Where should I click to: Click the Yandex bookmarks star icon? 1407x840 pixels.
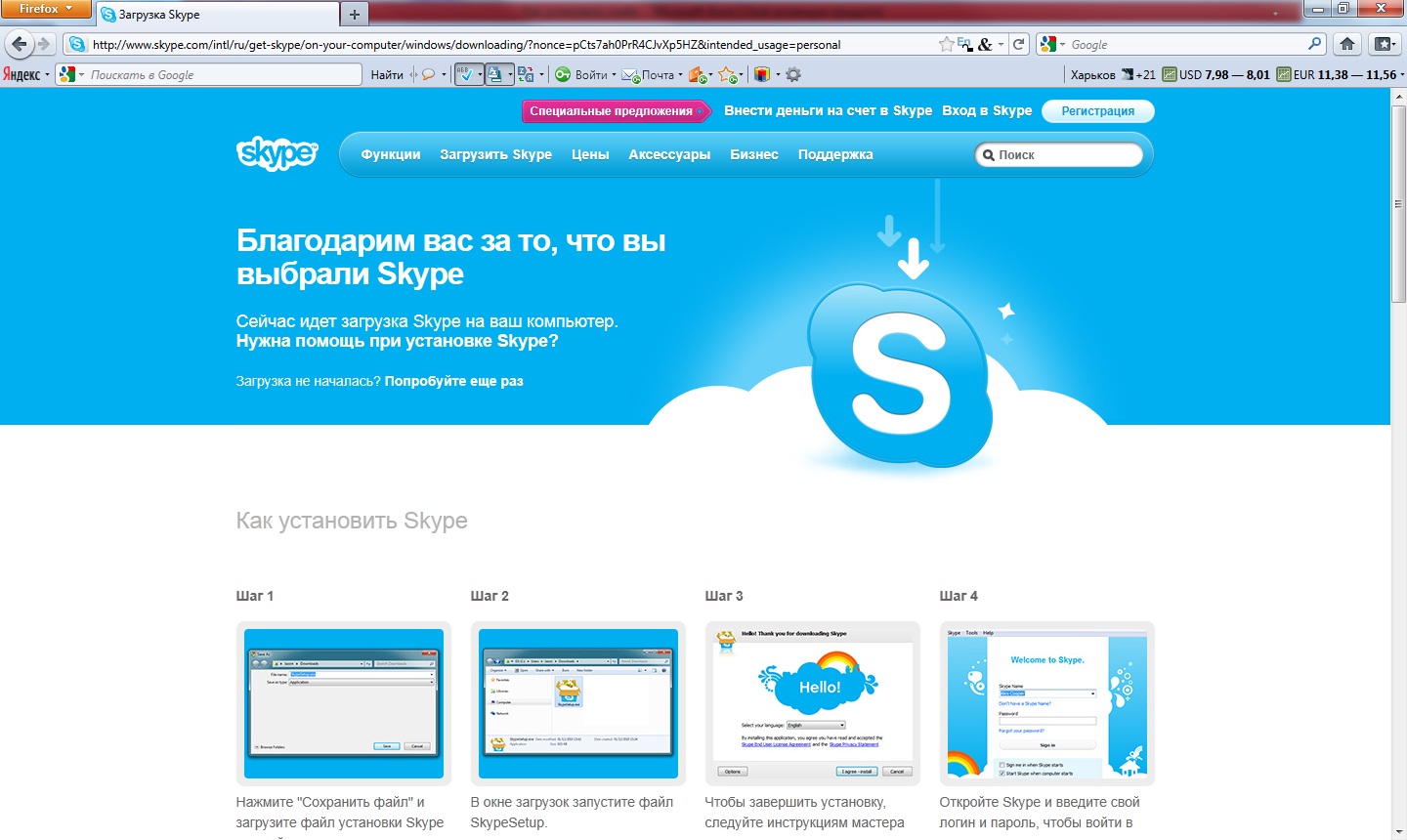coord(727,75)
